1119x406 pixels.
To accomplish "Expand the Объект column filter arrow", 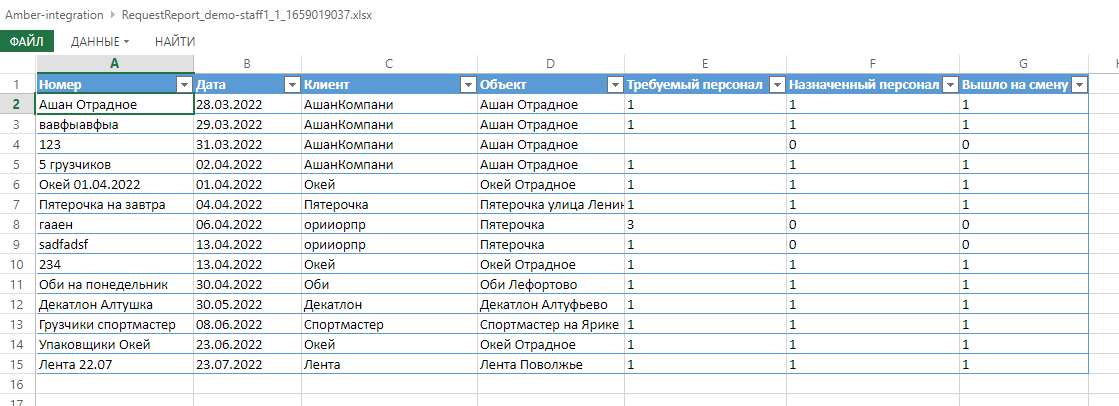I will click(613, 85).
